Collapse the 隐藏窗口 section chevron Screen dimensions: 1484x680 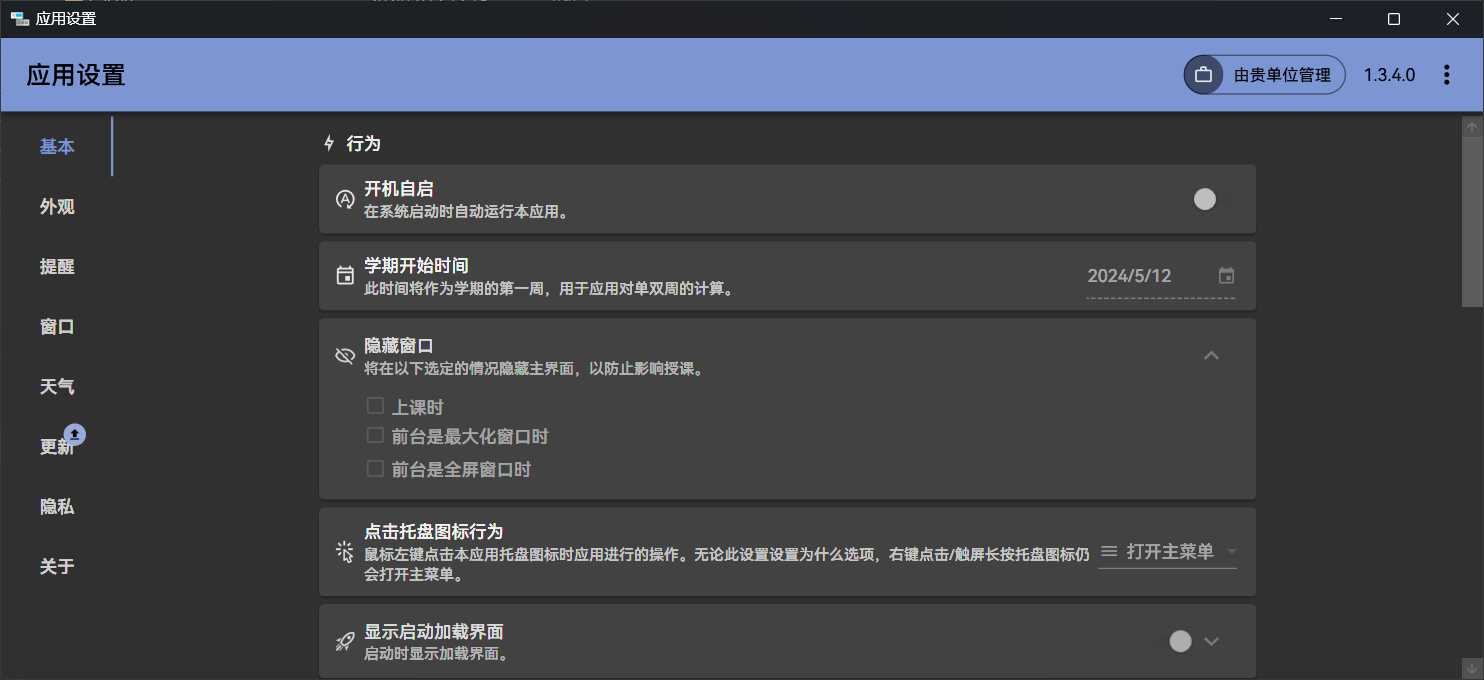click(x=1211, y=356)
